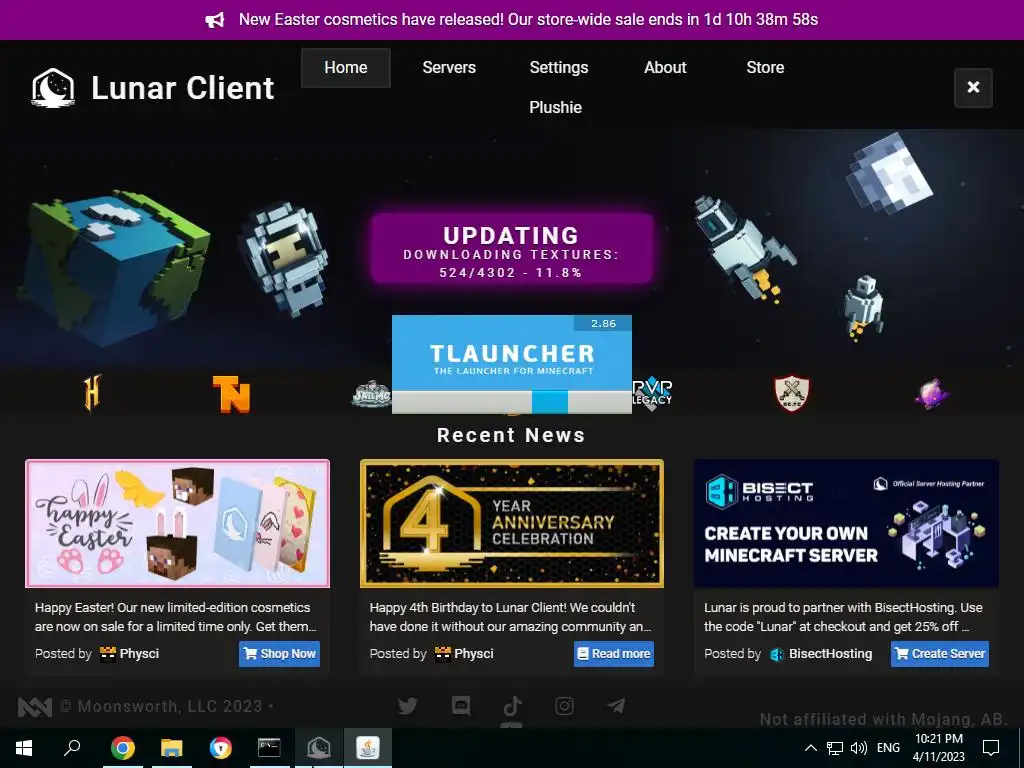Open the Settings tab

558,67
